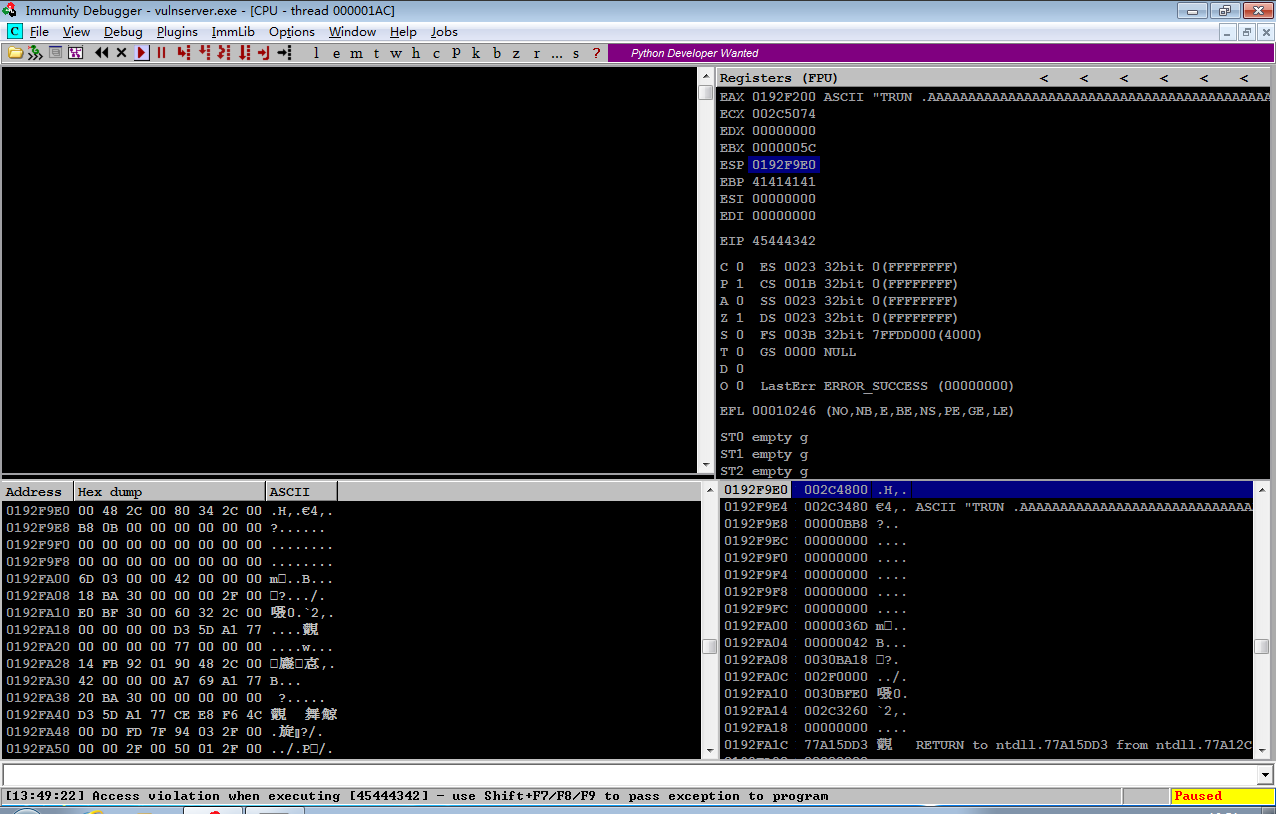
Task: Click the Restart program rewind icon
Action: click(x=101, y=53)
